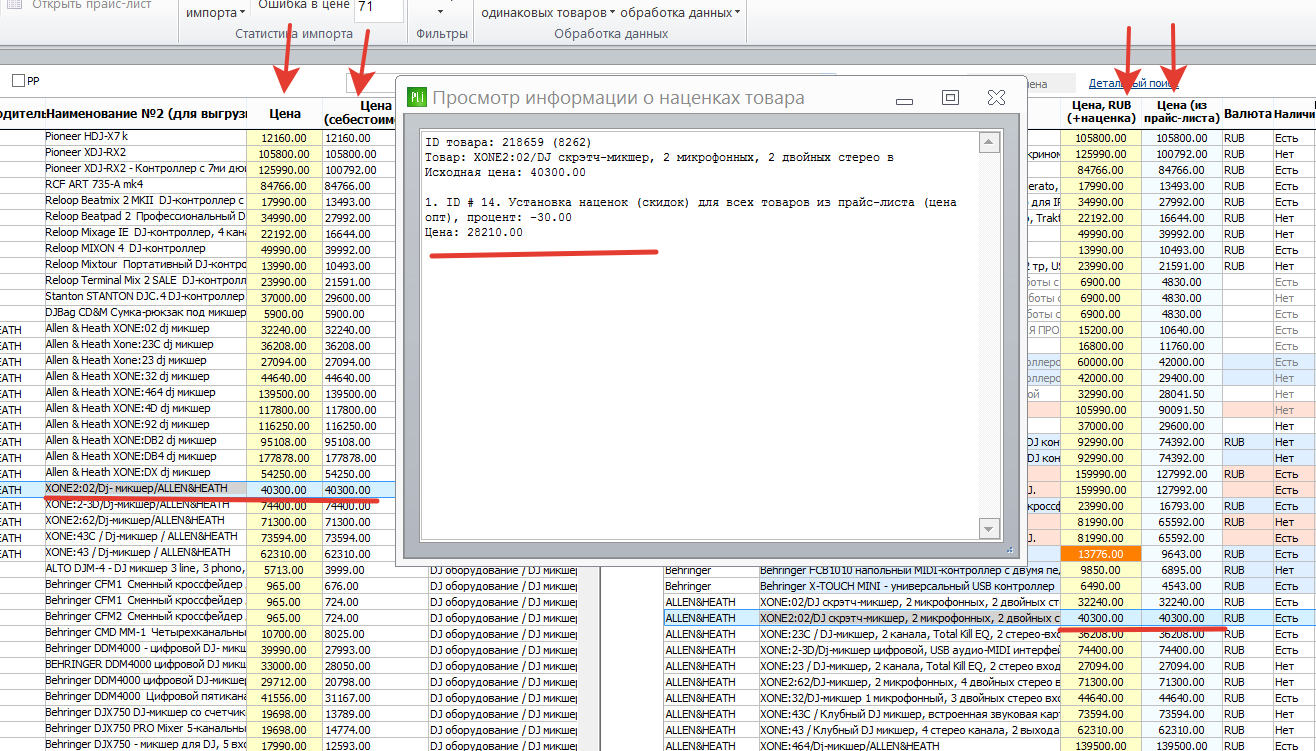Viewport: 1316px width, 751px height.
Task: Toggle the PP checkbox
Action: coord(18,80)
